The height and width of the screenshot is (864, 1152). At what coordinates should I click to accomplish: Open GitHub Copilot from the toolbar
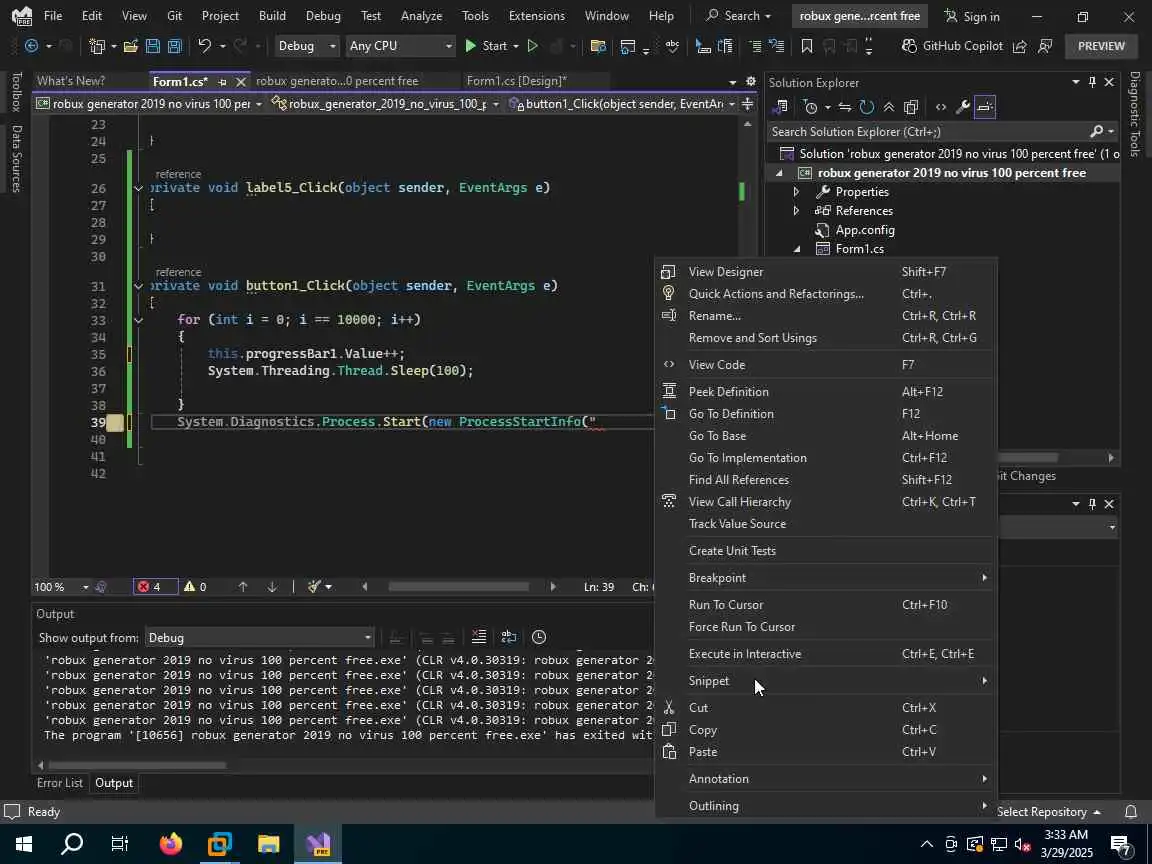pos(951,46)
